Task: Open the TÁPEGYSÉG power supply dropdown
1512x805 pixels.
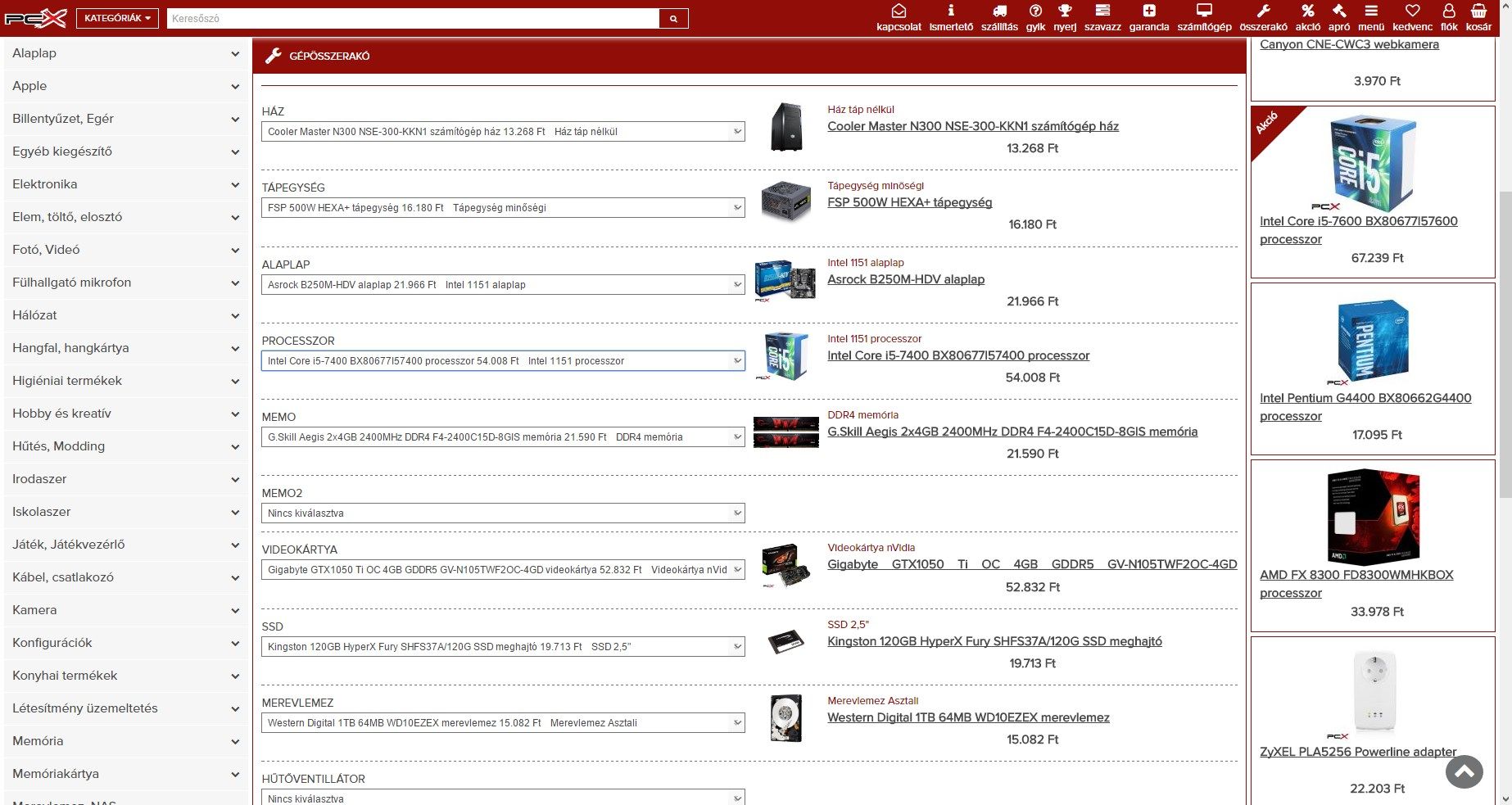Action: click(503, 208)
